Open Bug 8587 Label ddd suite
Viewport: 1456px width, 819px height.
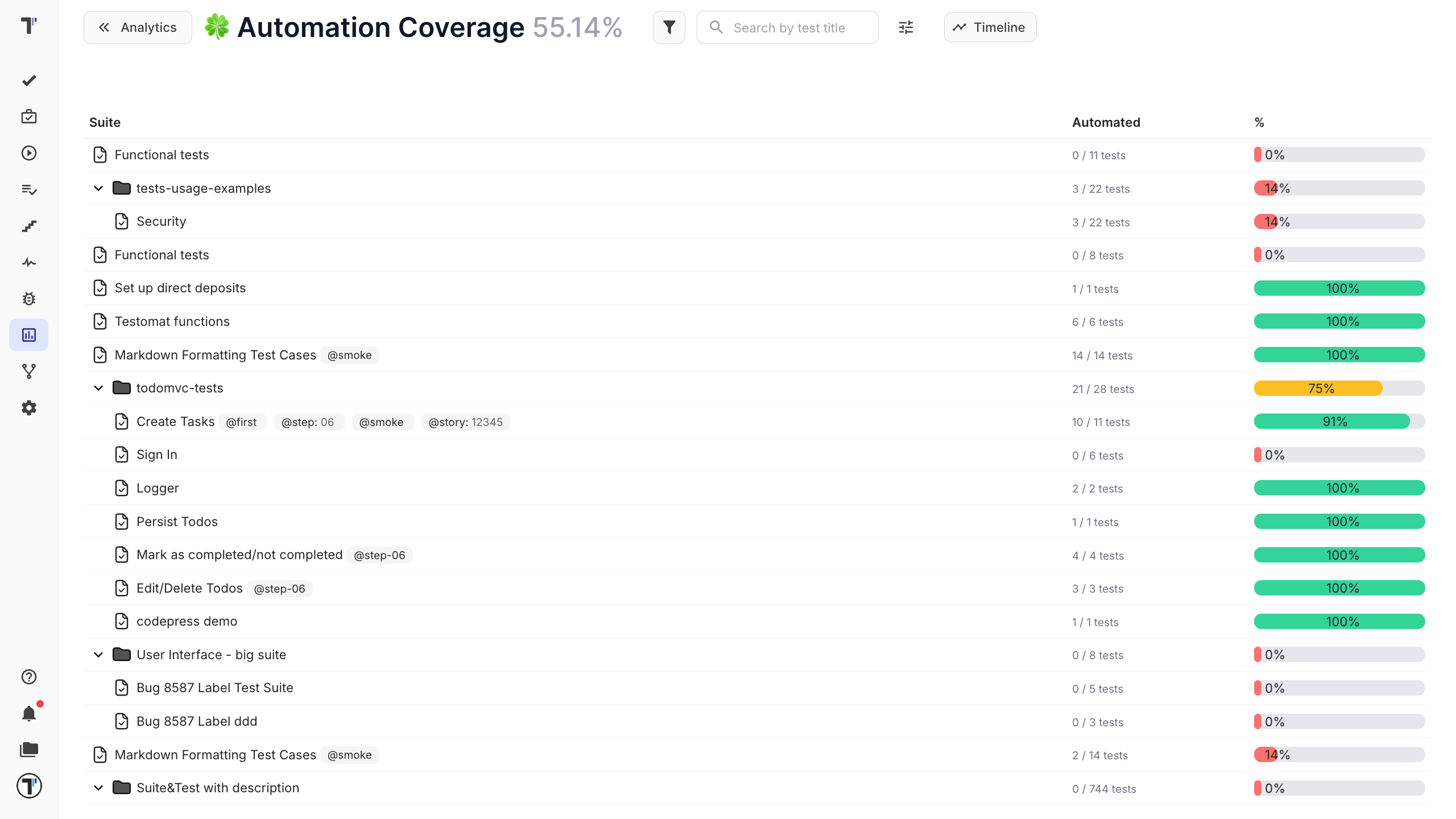[197, 721]
